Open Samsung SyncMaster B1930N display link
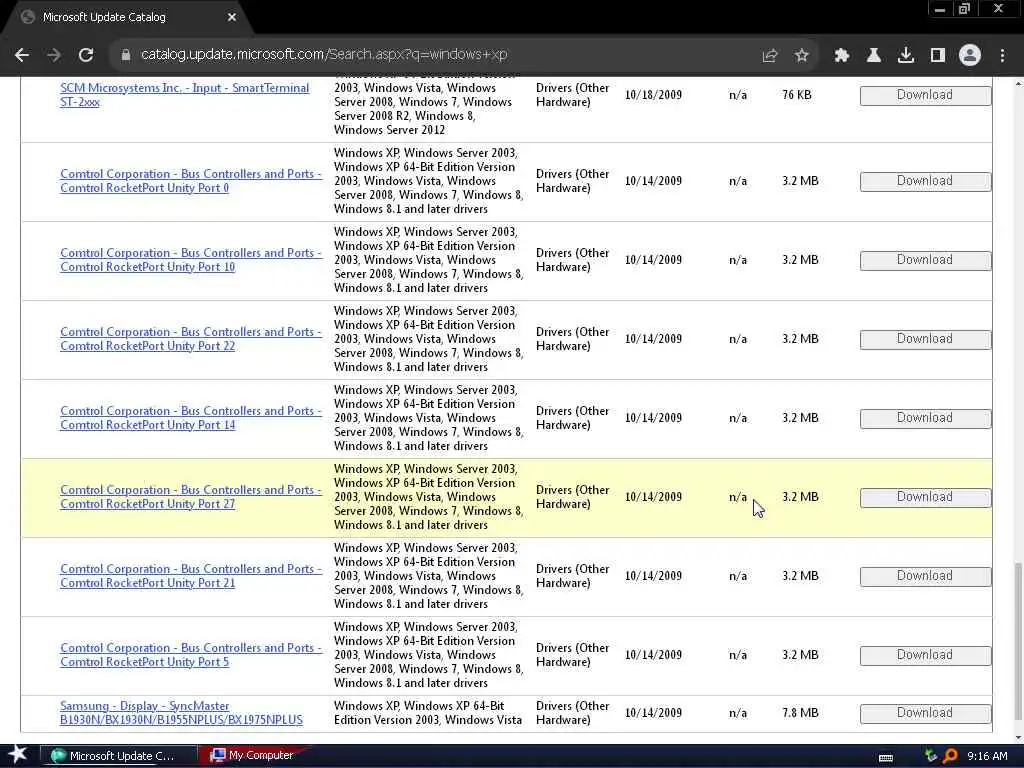This screenshot has width=1024, height=768. click(181, 713)
